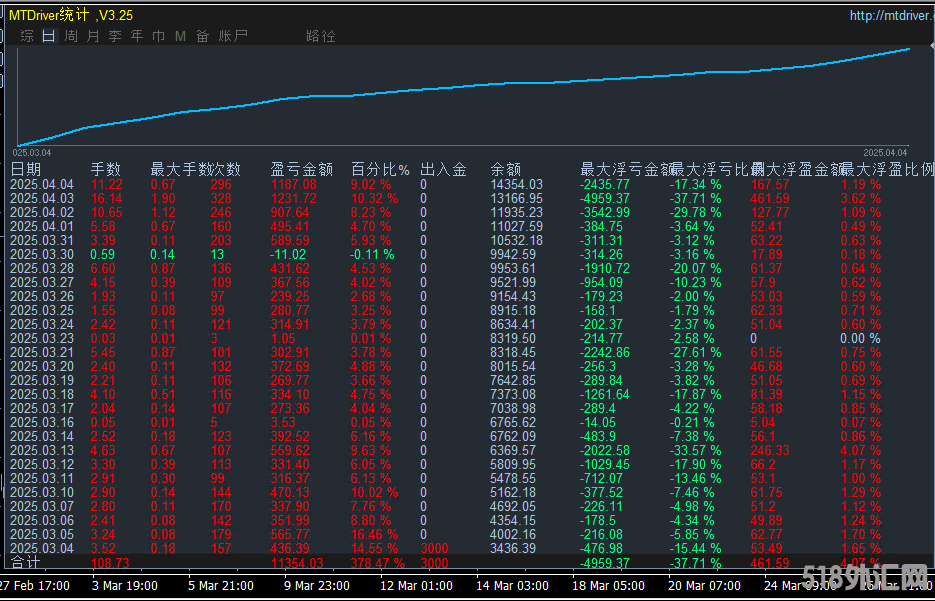935x601 pixels.
Task: Click the 币 (currency) tab
Action: click(x=158, y=36)
